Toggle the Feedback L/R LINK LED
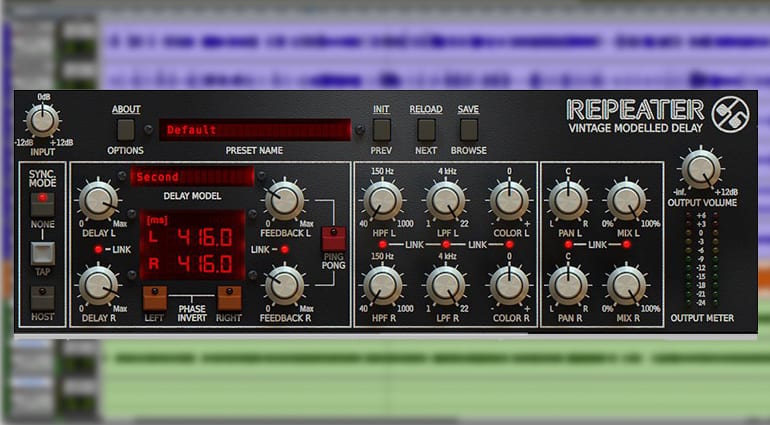This screenshot has height=425, width=770. pyautogui.click(x=284, y=250)
